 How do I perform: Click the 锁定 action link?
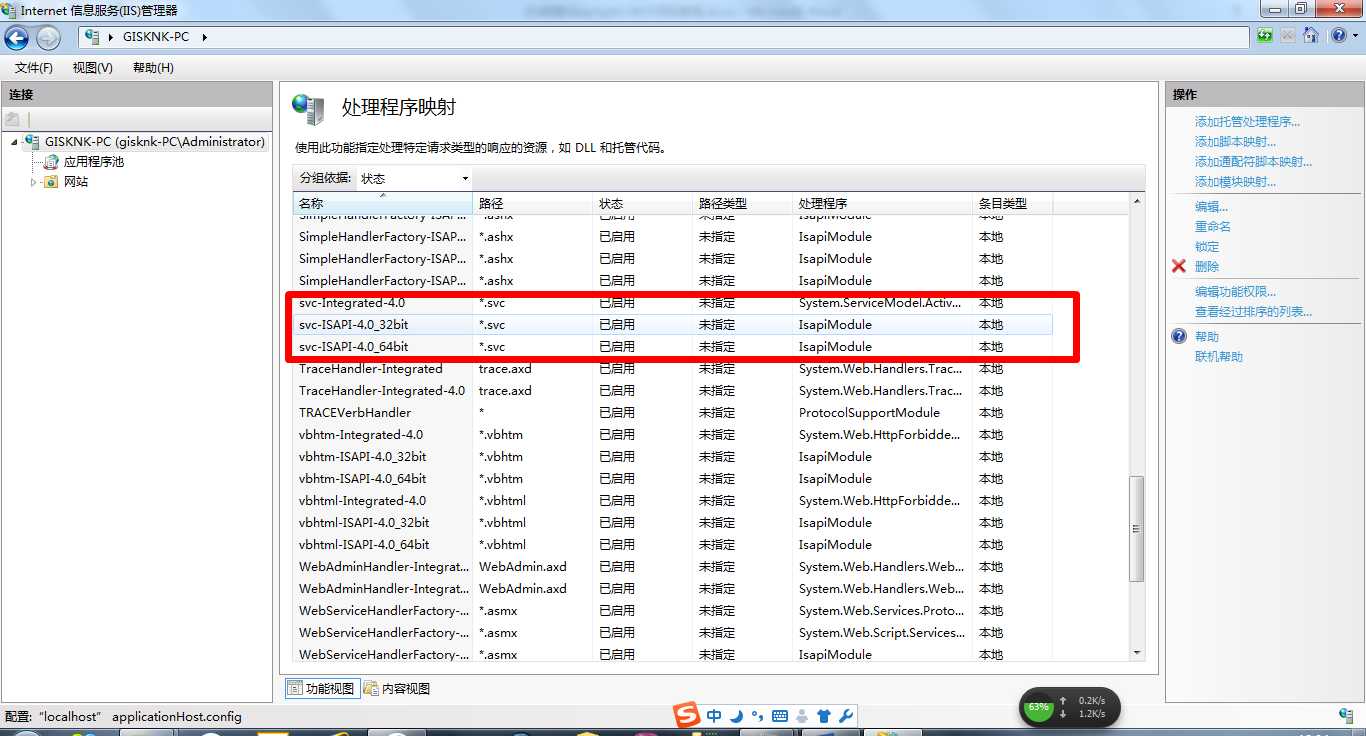tap(1207, 247)
